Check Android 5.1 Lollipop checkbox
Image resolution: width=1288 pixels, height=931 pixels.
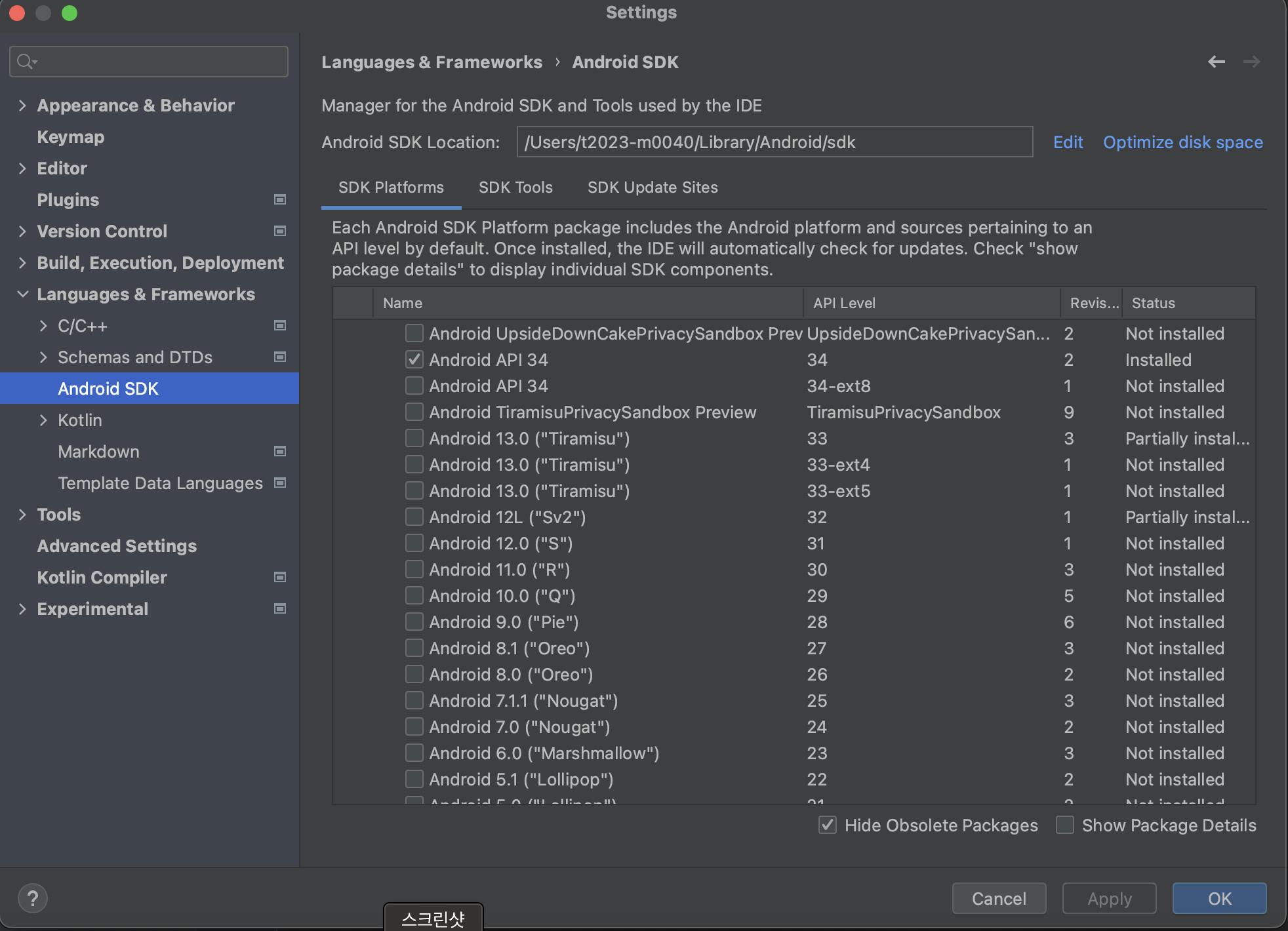click(414, 779)
